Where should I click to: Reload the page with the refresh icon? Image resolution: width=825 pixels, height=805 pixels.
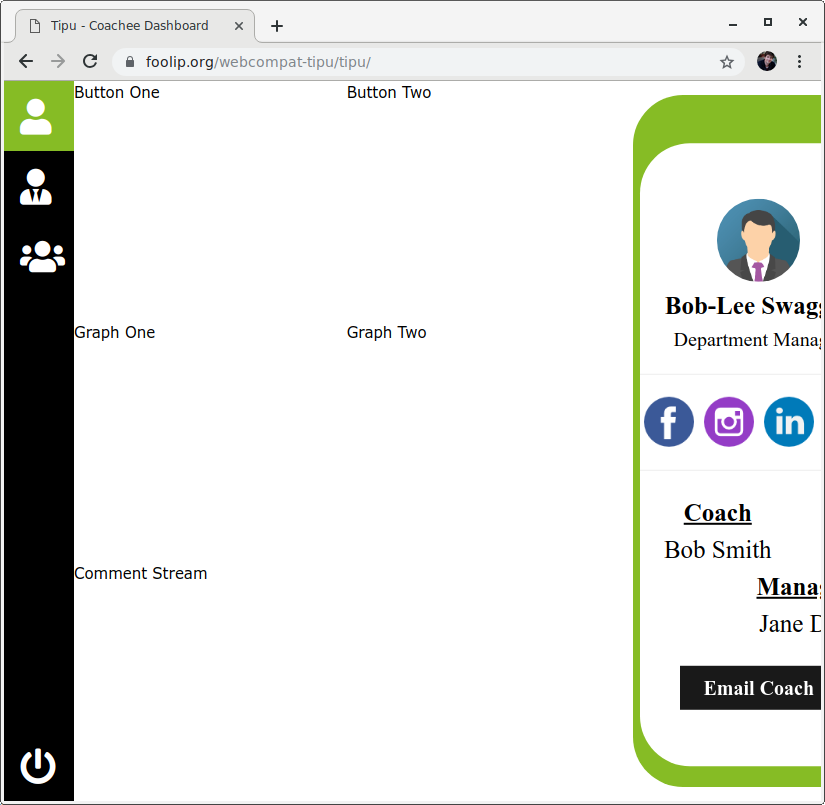(90, 61)
